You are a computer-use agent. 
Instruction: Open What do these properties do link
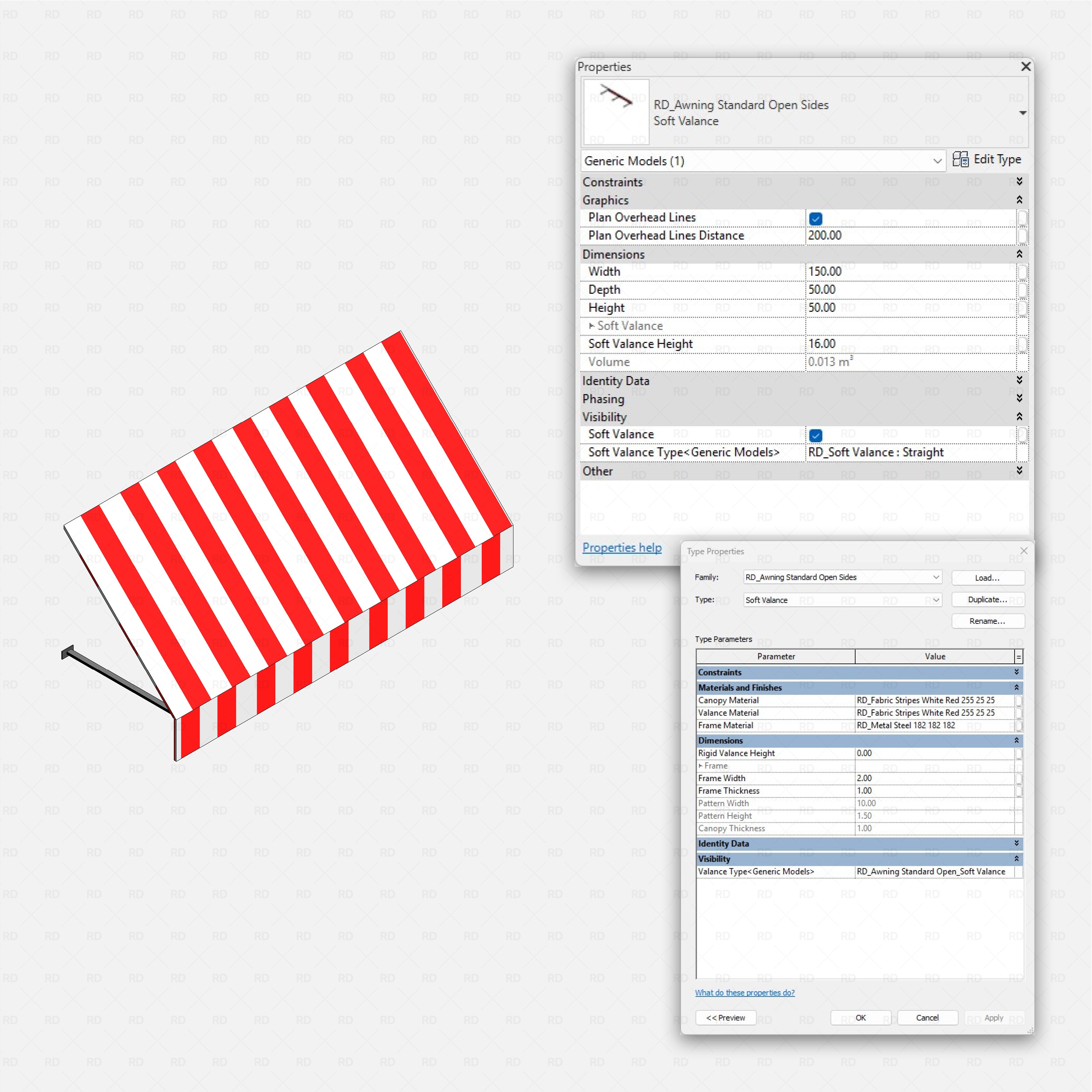pyautogui.click(x=744, y=992)
